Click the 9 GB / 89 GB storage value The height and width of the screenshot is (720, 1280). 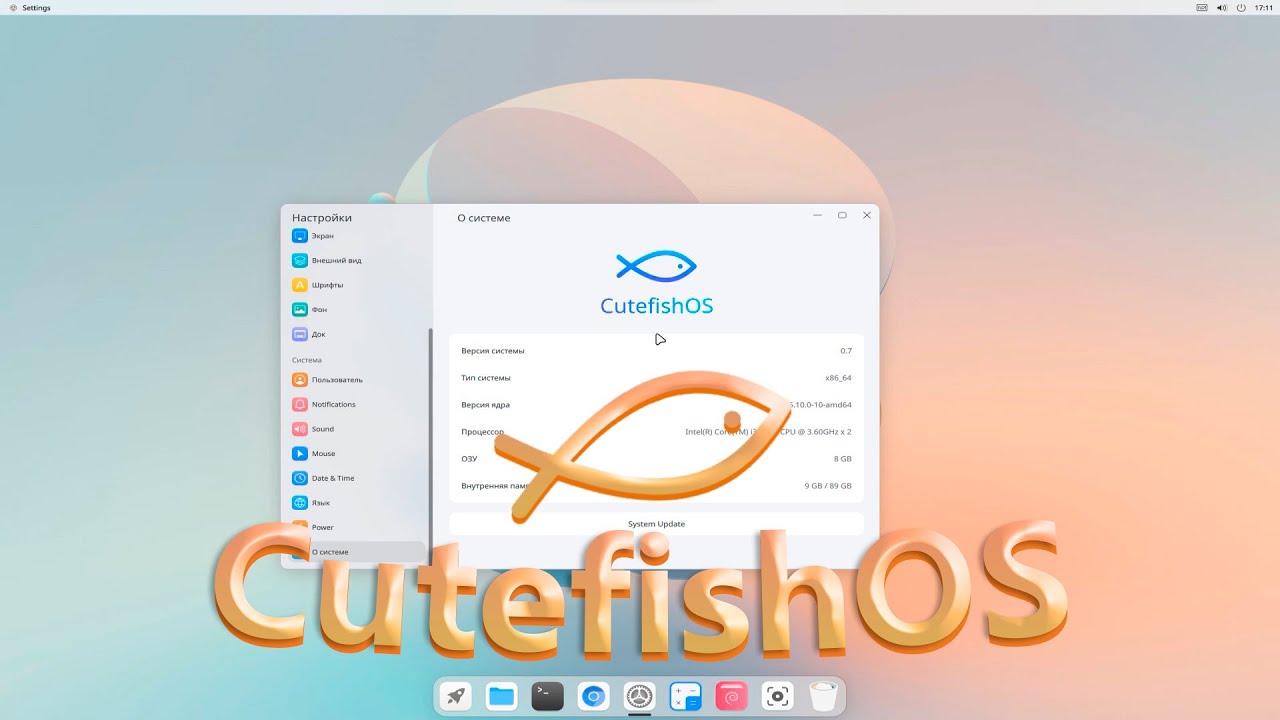828,486
